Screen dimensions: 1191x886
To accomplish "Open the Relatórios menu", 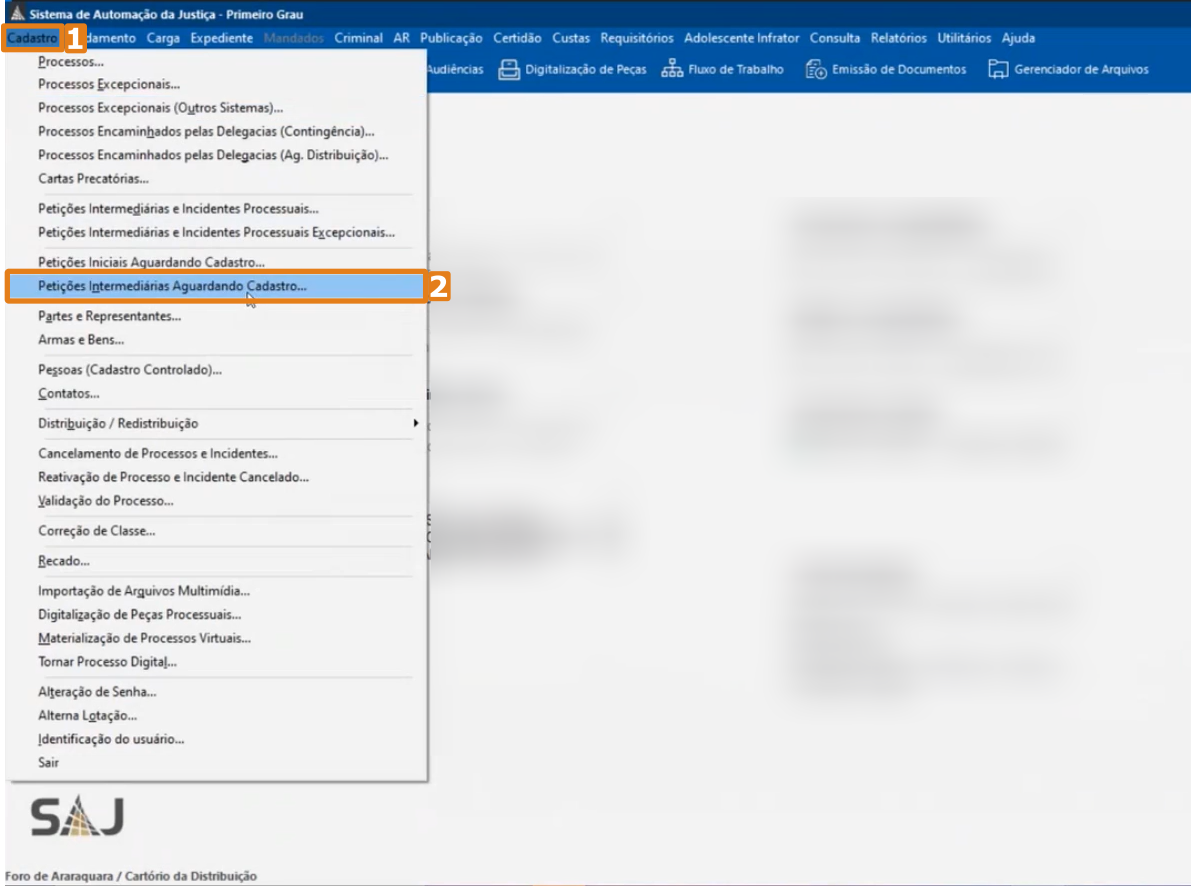I will [899, 38].
